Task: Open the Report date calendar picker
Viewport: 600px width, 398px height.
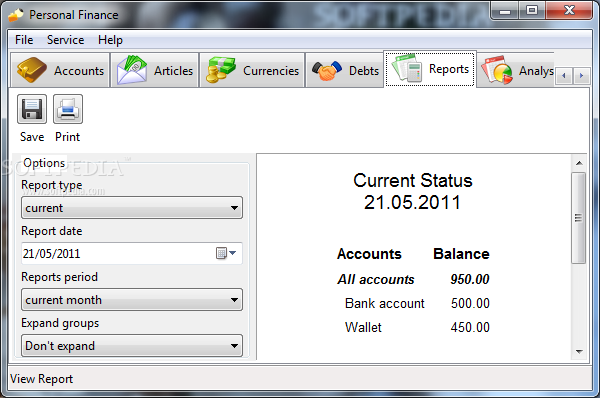Action: pos(226,253)
